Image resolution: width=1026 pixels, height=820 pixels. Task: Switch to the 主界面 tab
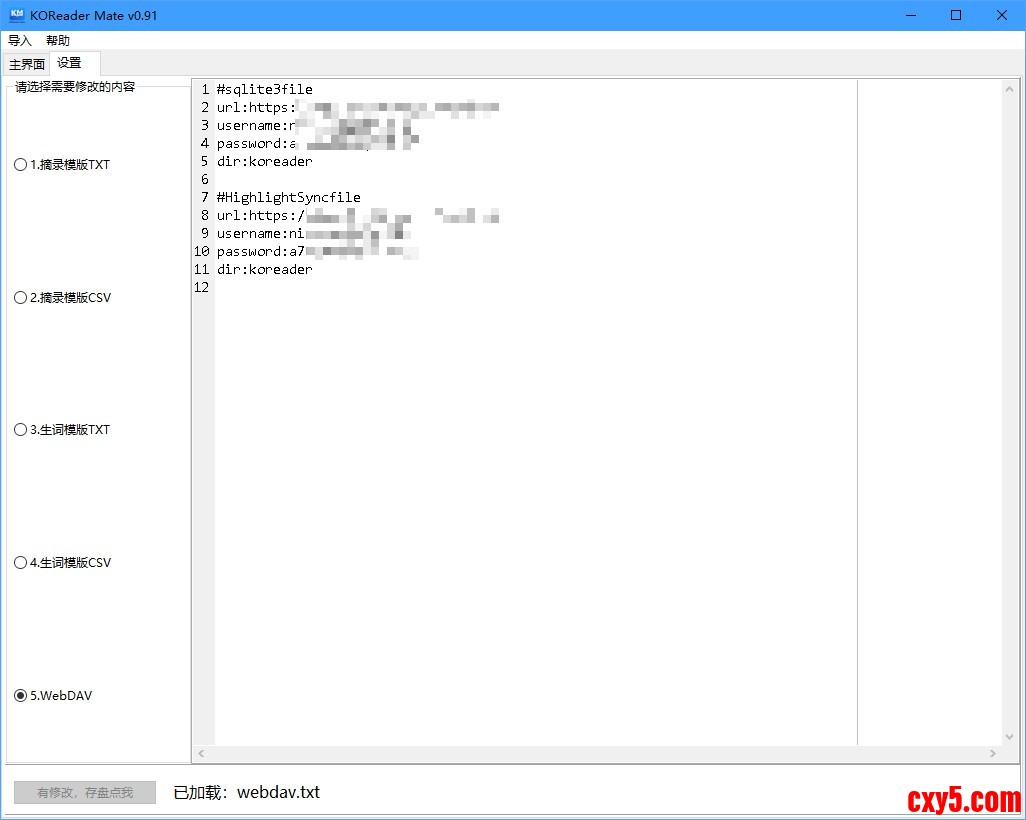pos(27,64)
